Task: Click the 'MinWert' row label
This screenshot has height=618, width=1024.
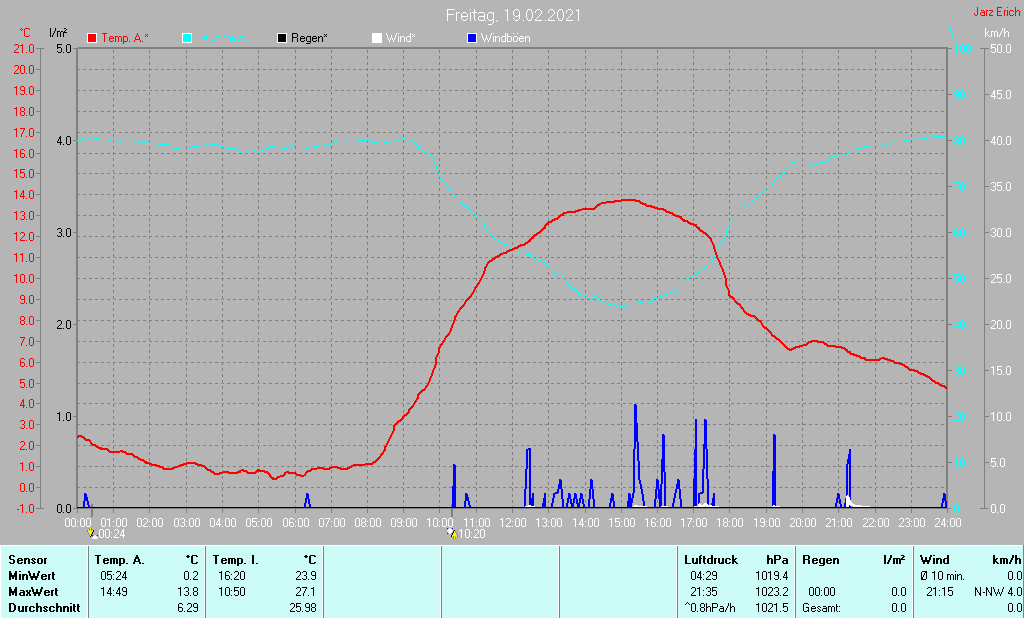Action: tap(32, 576)
